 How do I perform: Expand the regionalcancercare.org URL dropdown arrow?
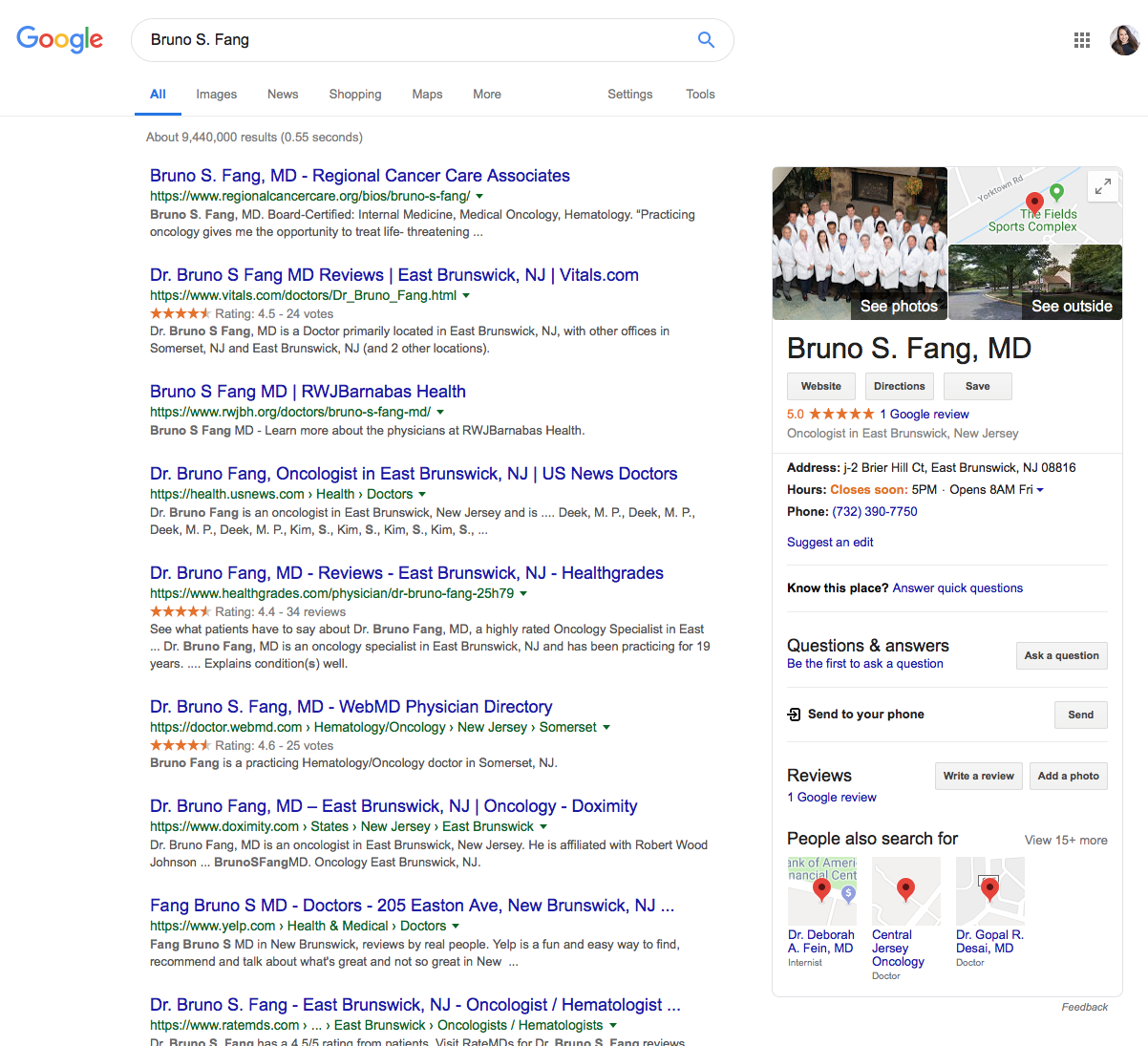479,196
